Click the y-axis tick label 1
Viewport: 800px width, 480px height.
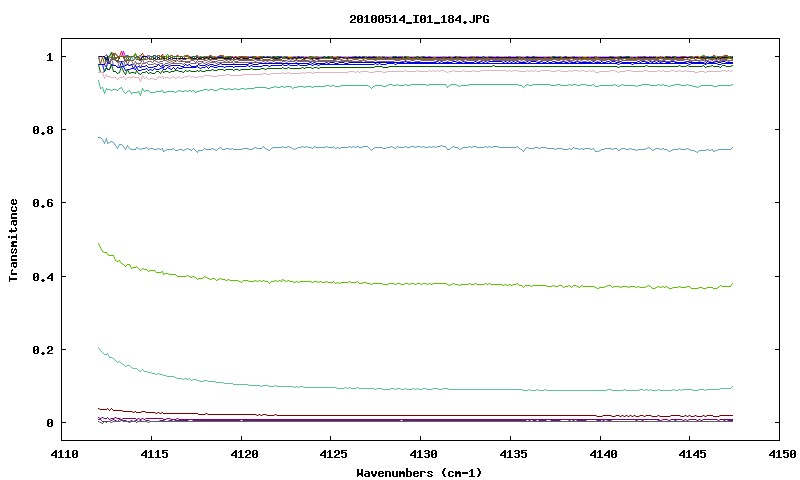click(x=49, y=57)
